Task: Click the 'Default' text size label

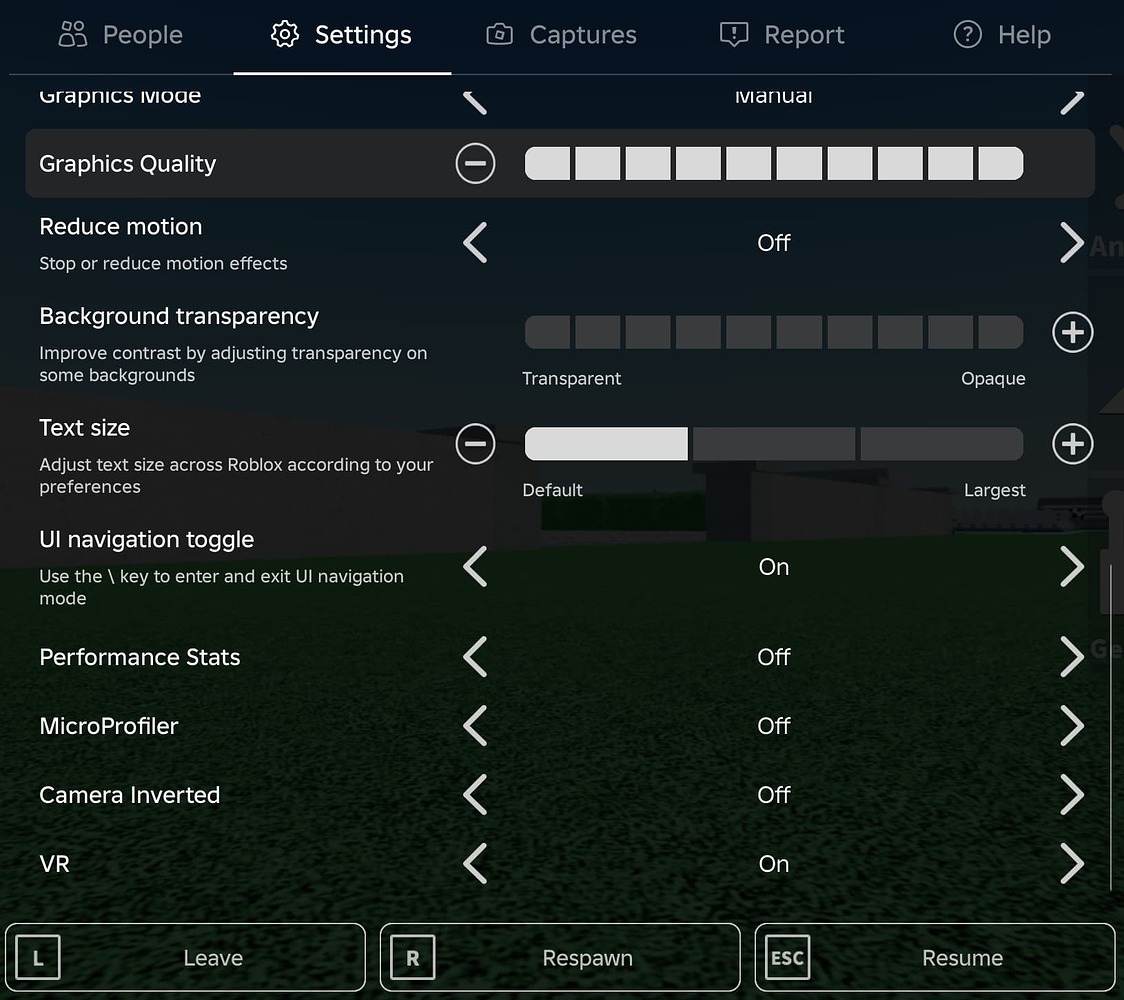Action: pyautogui.click(x=552, y=490)
